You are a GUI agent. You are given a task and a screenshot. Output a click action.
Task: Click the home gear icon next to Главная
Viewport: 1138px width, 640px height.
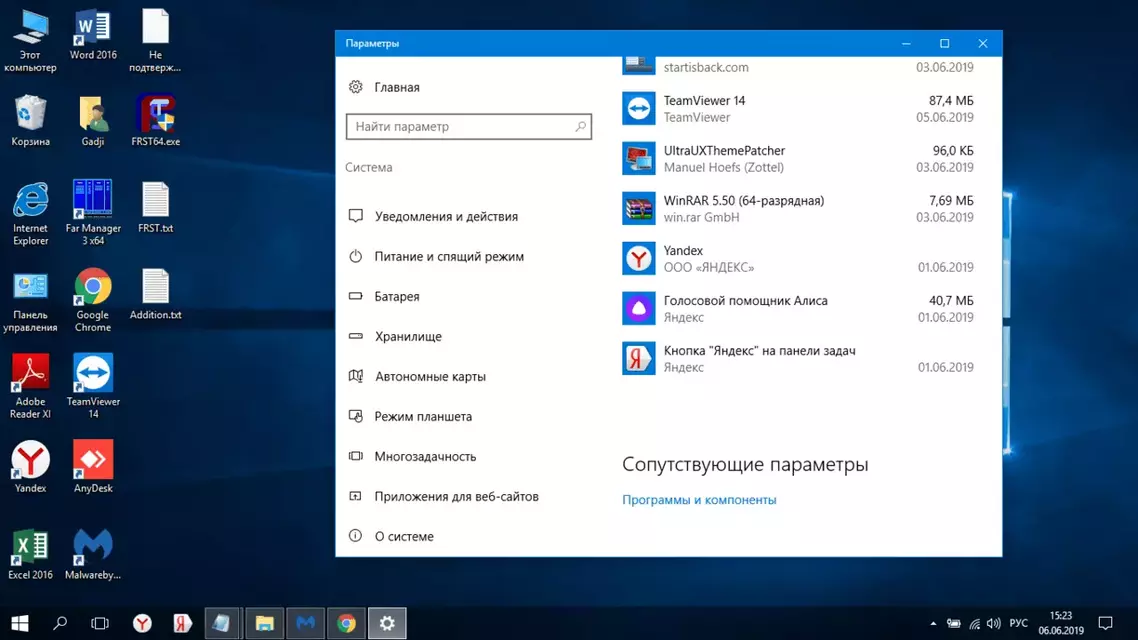coord(355,87)
